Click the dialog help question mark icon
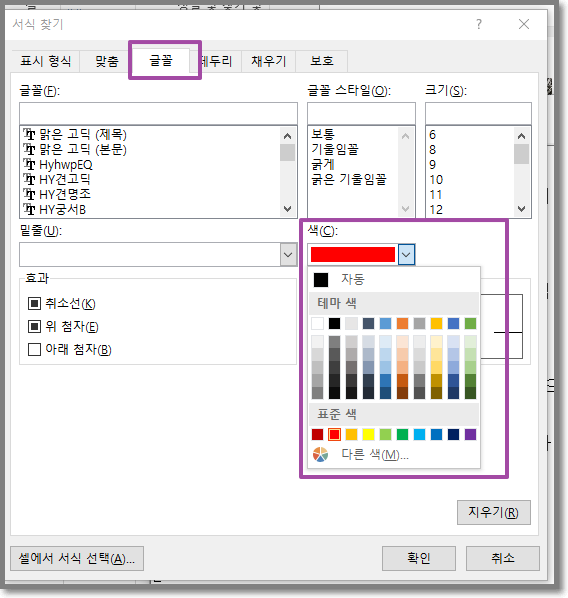 [x=479, y=24]
